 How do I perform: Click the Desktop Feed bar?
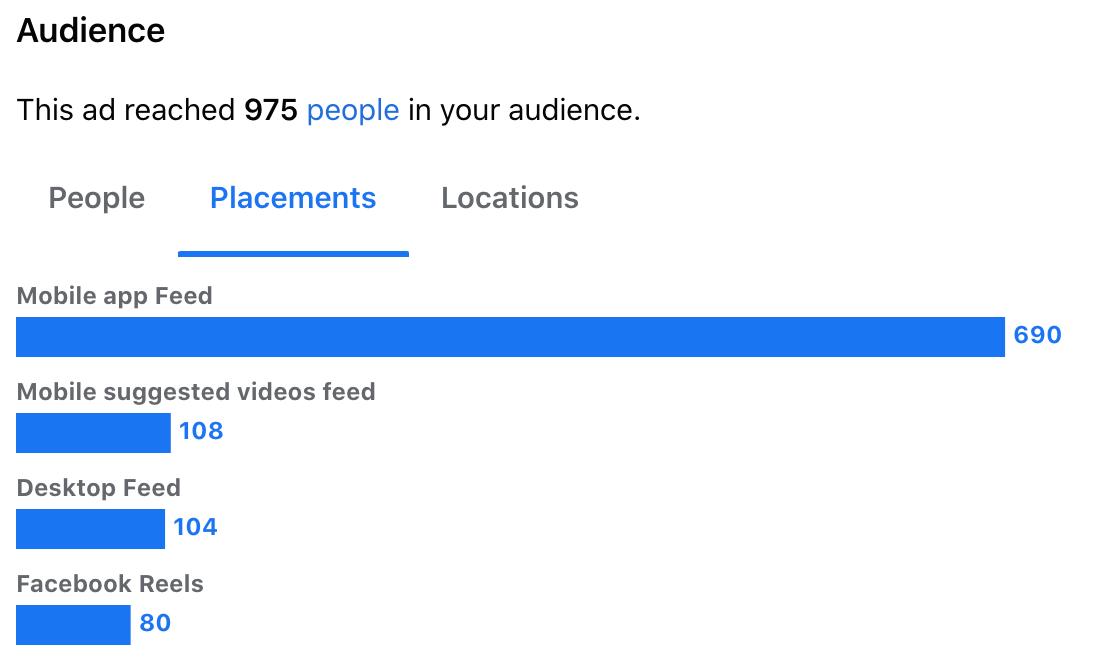pos(91,529)
